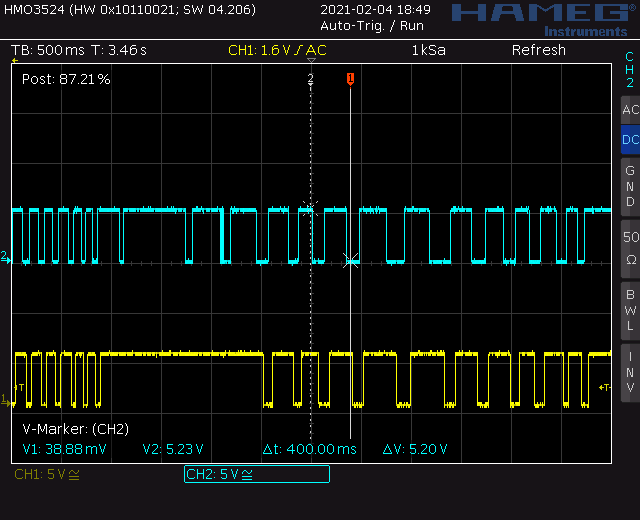Click the Δt: 400.00 ms measurement
Image resolution: width=640 pixels, height=520 pixels.
(310, 449)
